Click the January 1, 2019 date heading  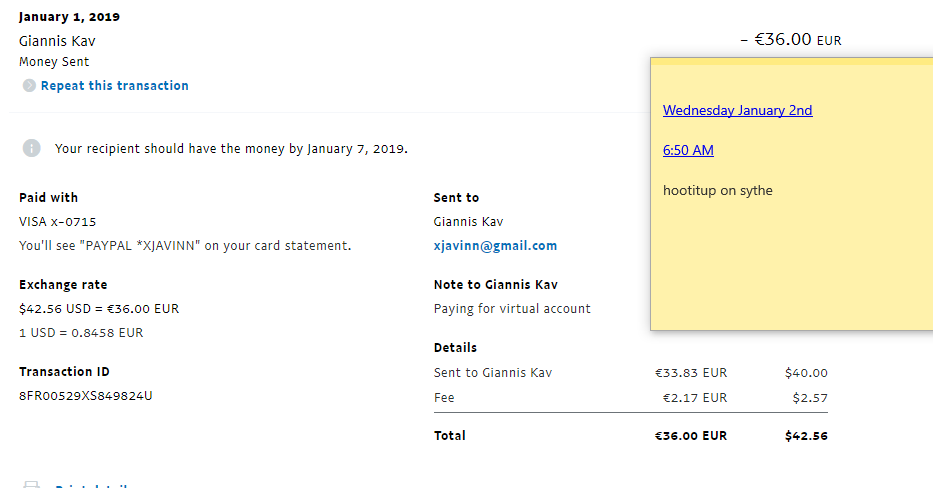tap(69, 17)
